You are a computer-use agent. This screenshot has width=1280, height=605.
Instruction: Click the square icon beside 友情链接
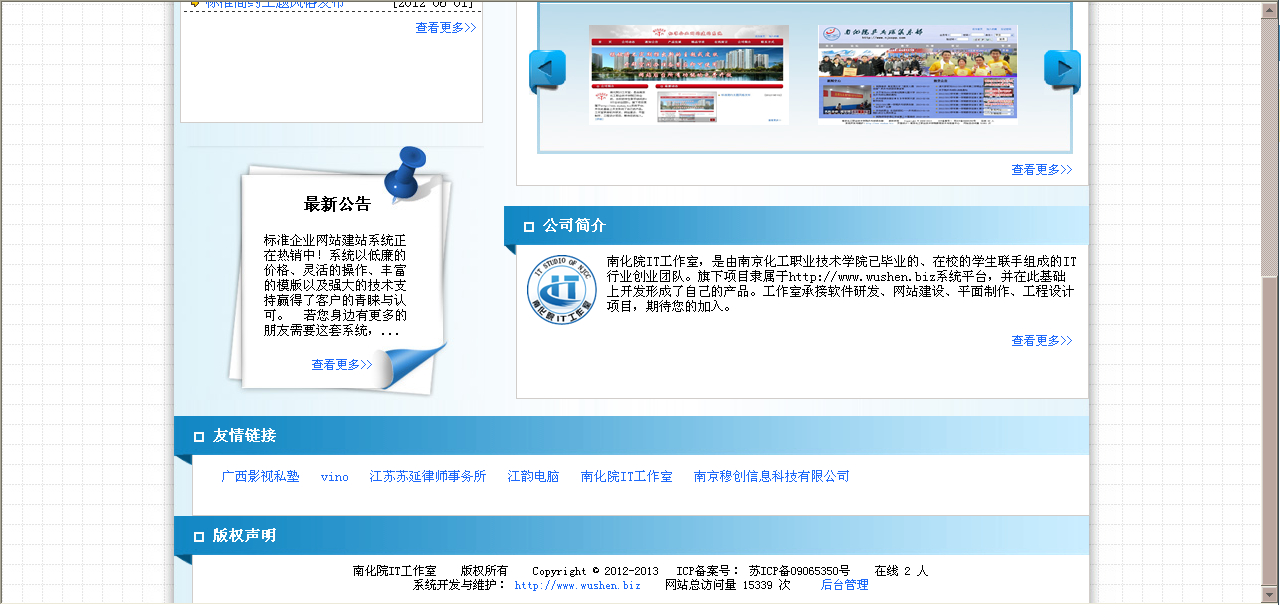click(x=198, y=437)
